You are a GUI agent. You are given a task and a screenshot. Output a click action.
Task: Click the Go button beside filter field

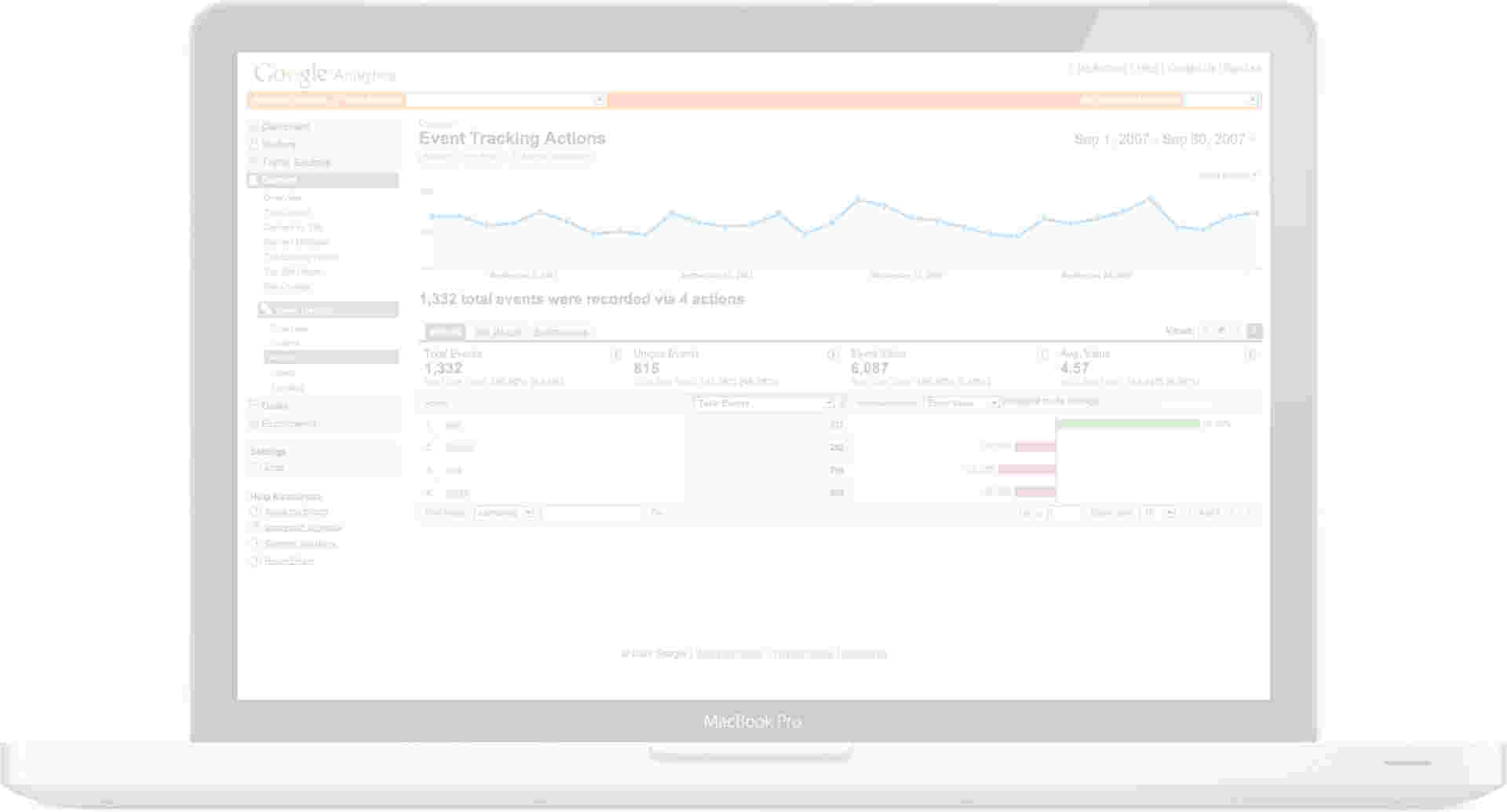(x=657, y=513)
